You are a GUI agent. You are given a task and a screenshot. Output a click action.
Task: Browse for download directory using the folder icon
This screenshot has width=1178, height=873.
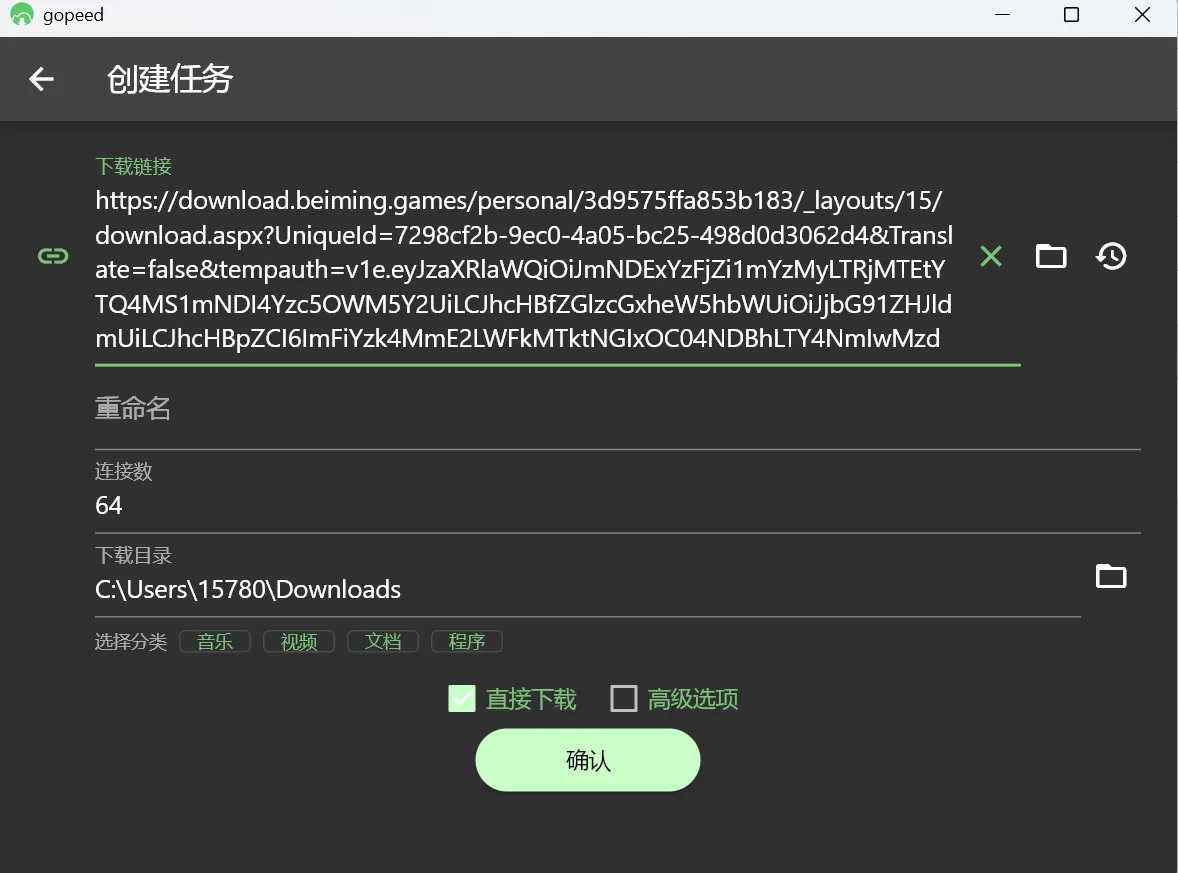pos(1111,576)
